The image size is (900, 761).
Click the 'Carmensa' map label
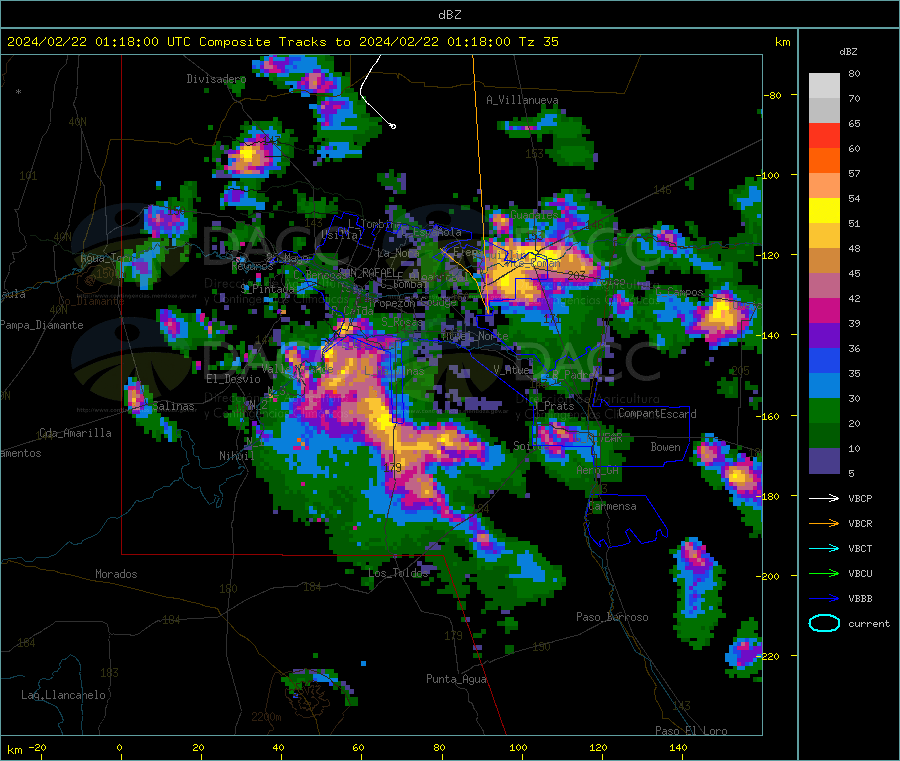click(612, 506)
